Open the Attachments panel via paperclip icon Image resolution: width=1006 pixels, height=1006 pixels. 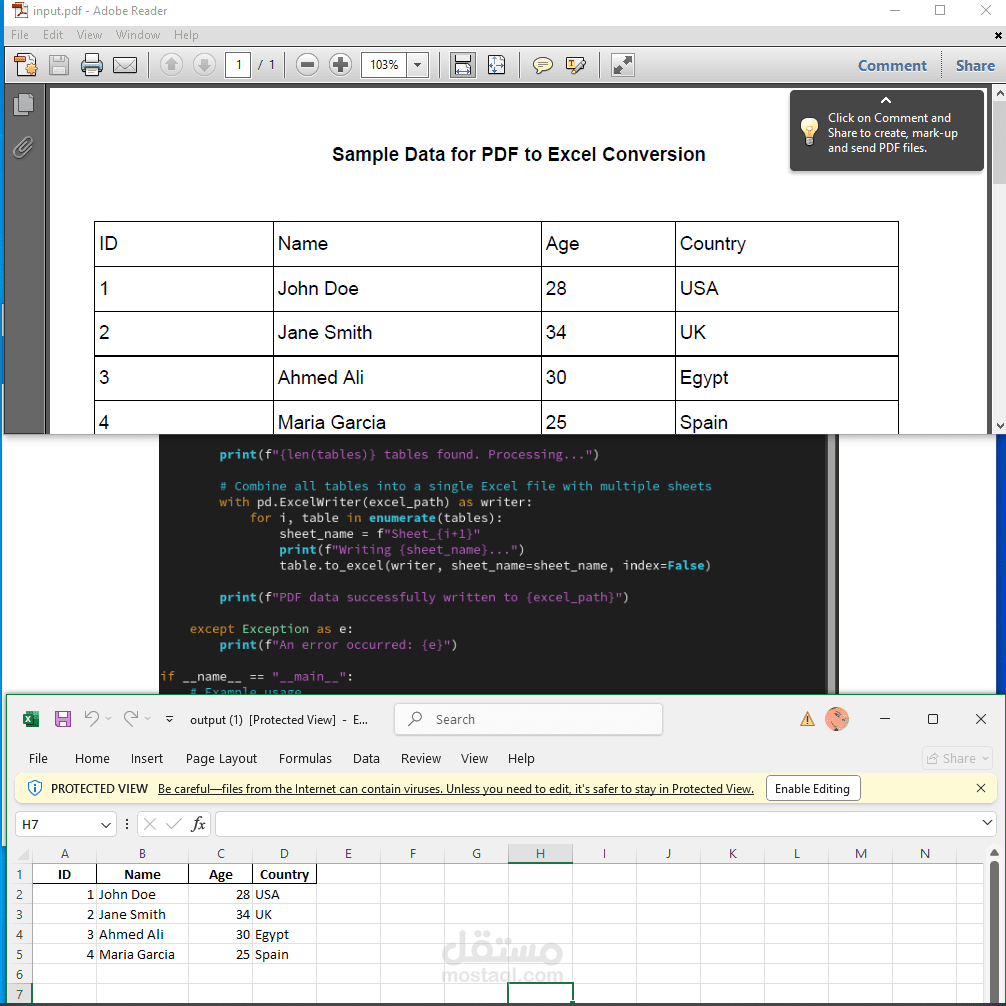pyautogui.click(x=24, y=147)
